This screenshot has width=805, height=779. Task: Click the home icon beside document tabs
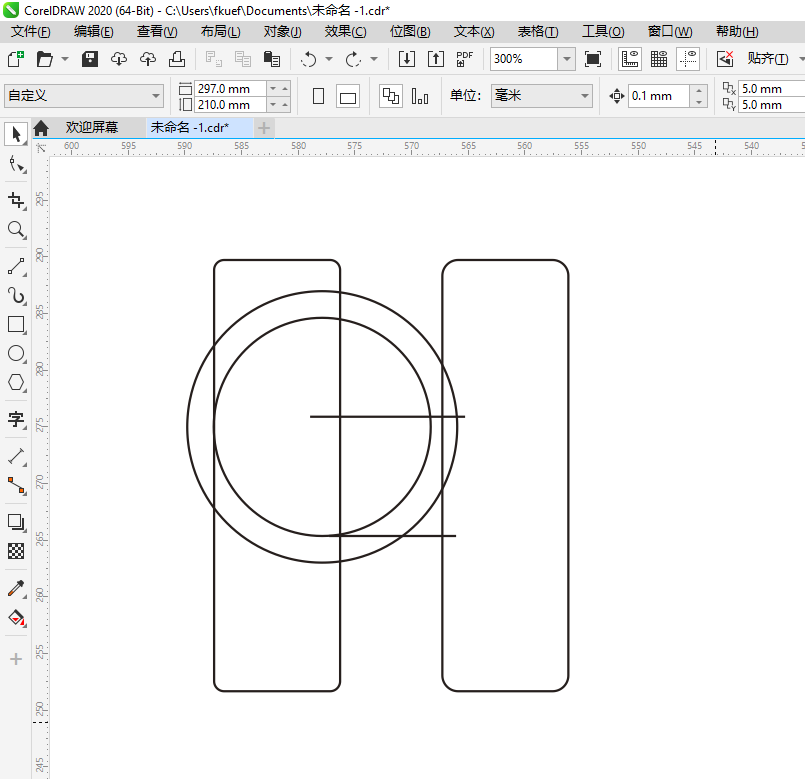pyautogui.click(x=41, y=128)
